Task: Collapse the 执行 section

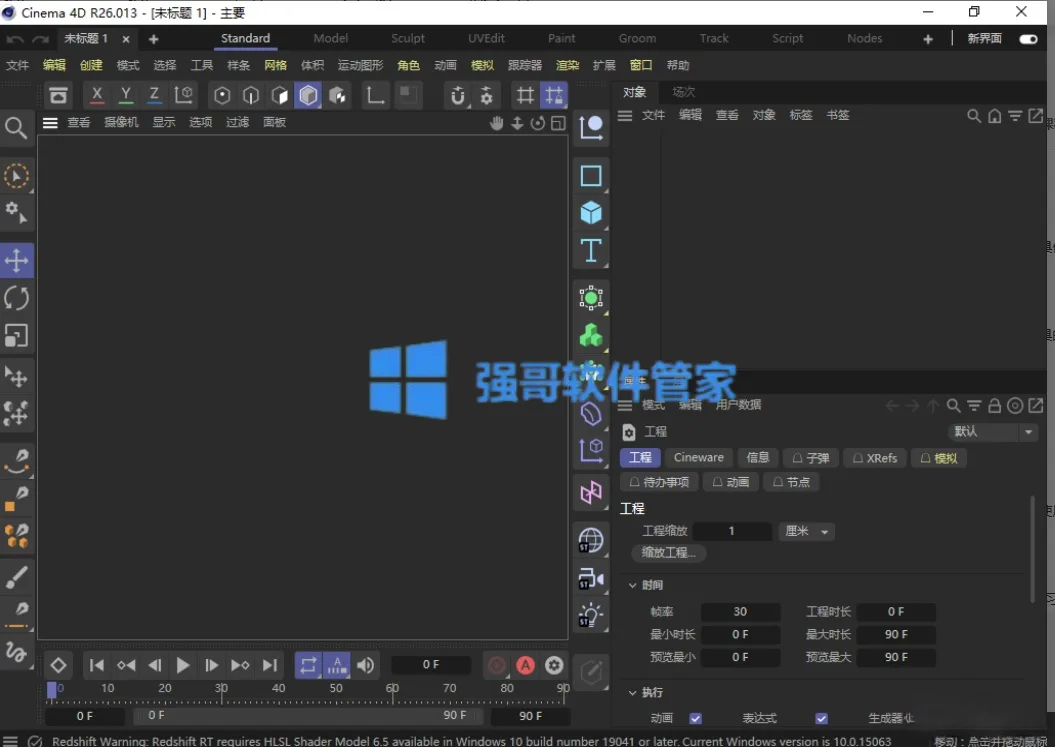Action: (x=632, y=692)
